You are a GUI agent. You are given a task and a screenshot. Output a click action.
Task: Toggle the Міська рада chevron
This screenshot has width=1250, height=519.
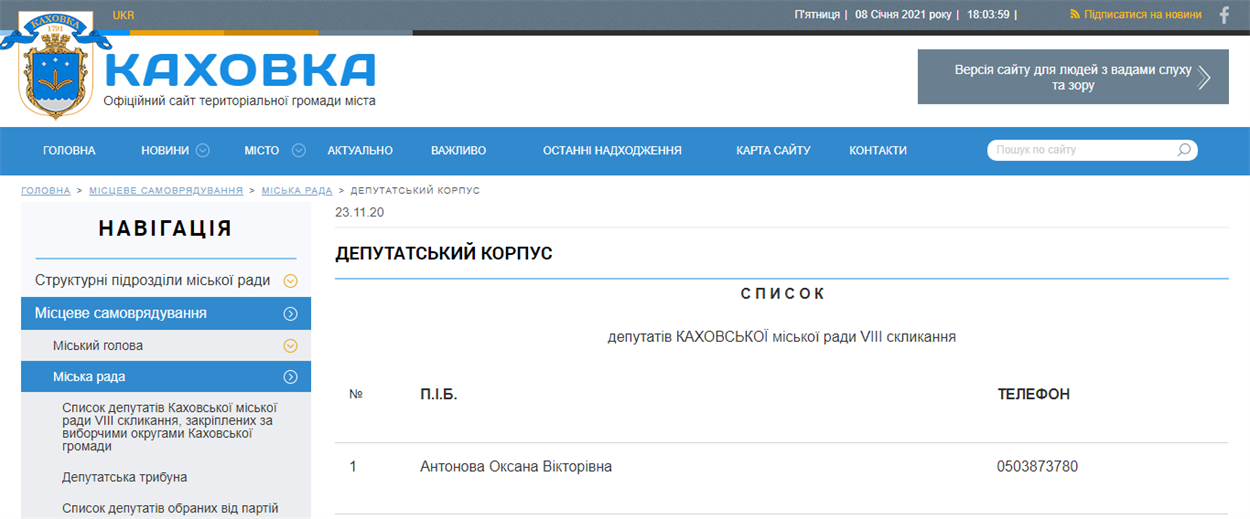pyautogui.click(x=291, y=377)
